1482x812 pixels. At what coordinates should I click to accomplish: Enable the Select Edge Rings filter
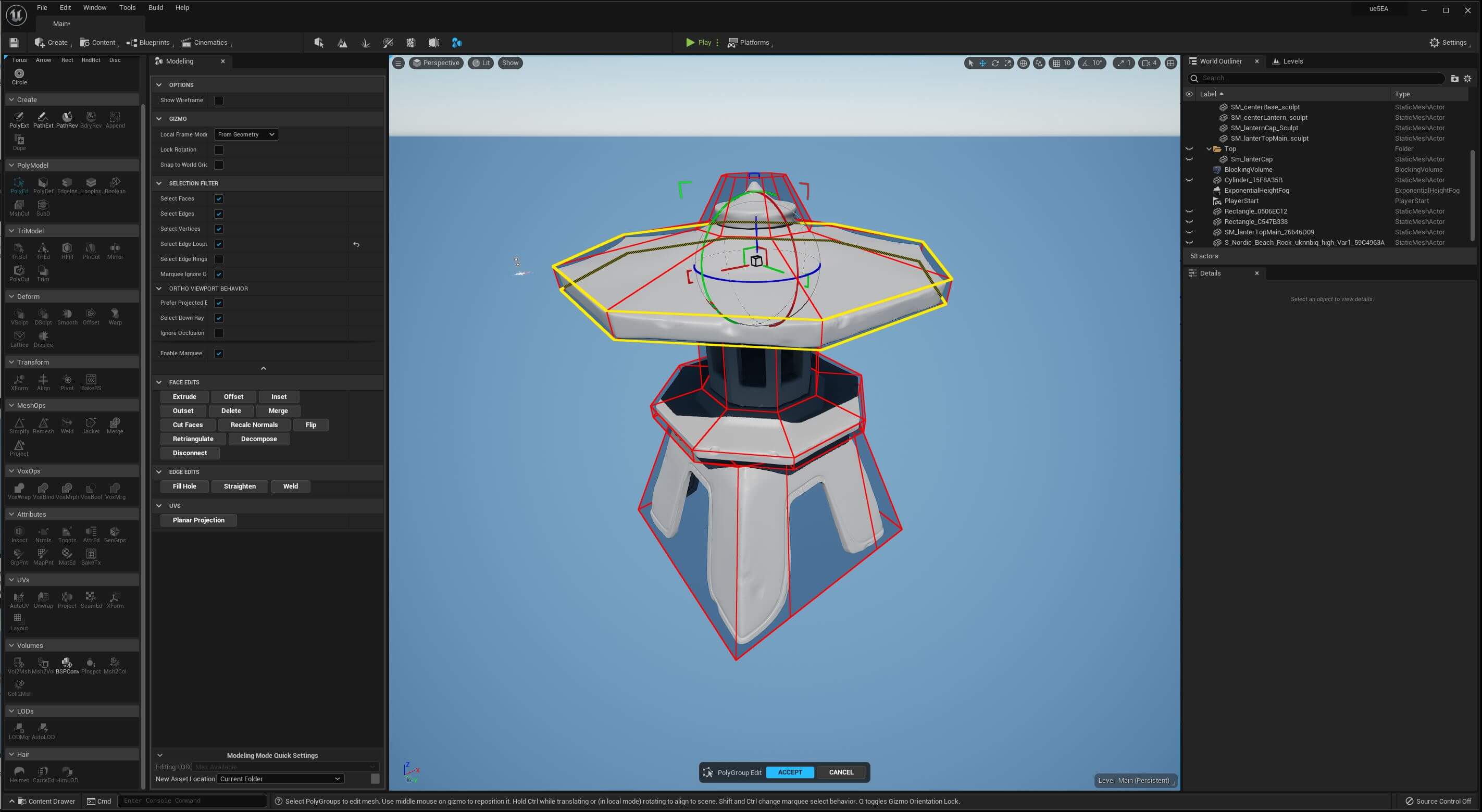click(219, 259)
